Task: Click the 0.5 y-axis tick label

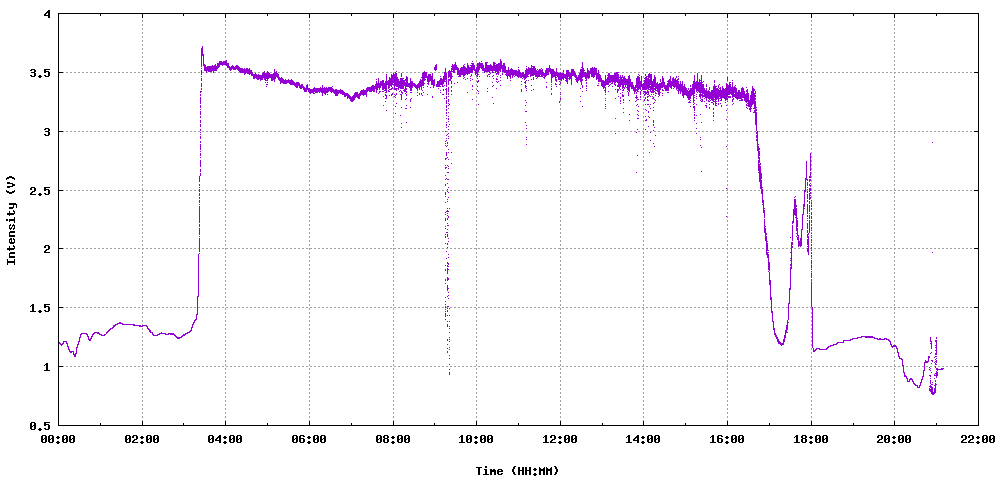Action: [41, 425]
